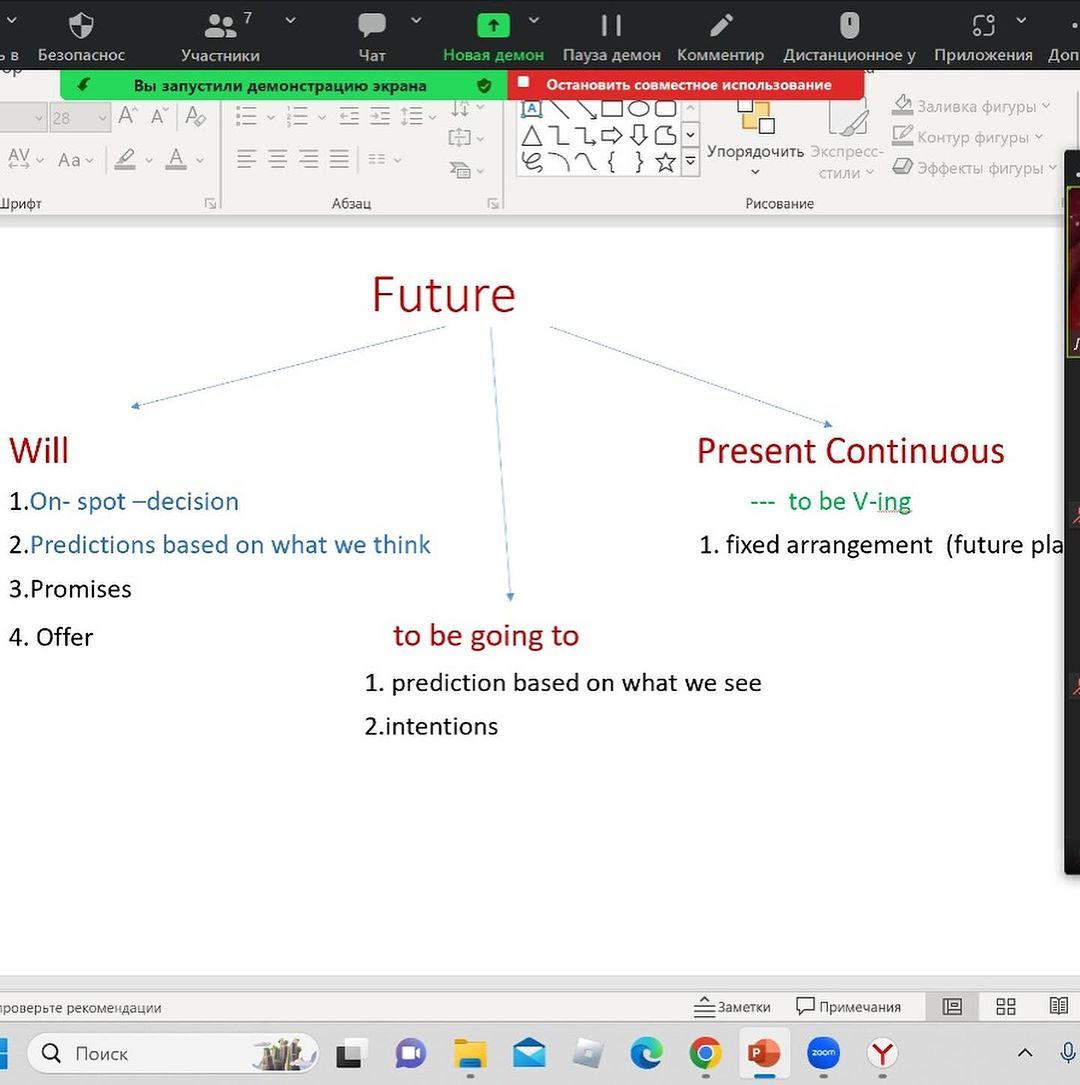The image size is (1080, 1085).
Task: Expand the arrow next to Приложения
Action: pos(1021,21)
